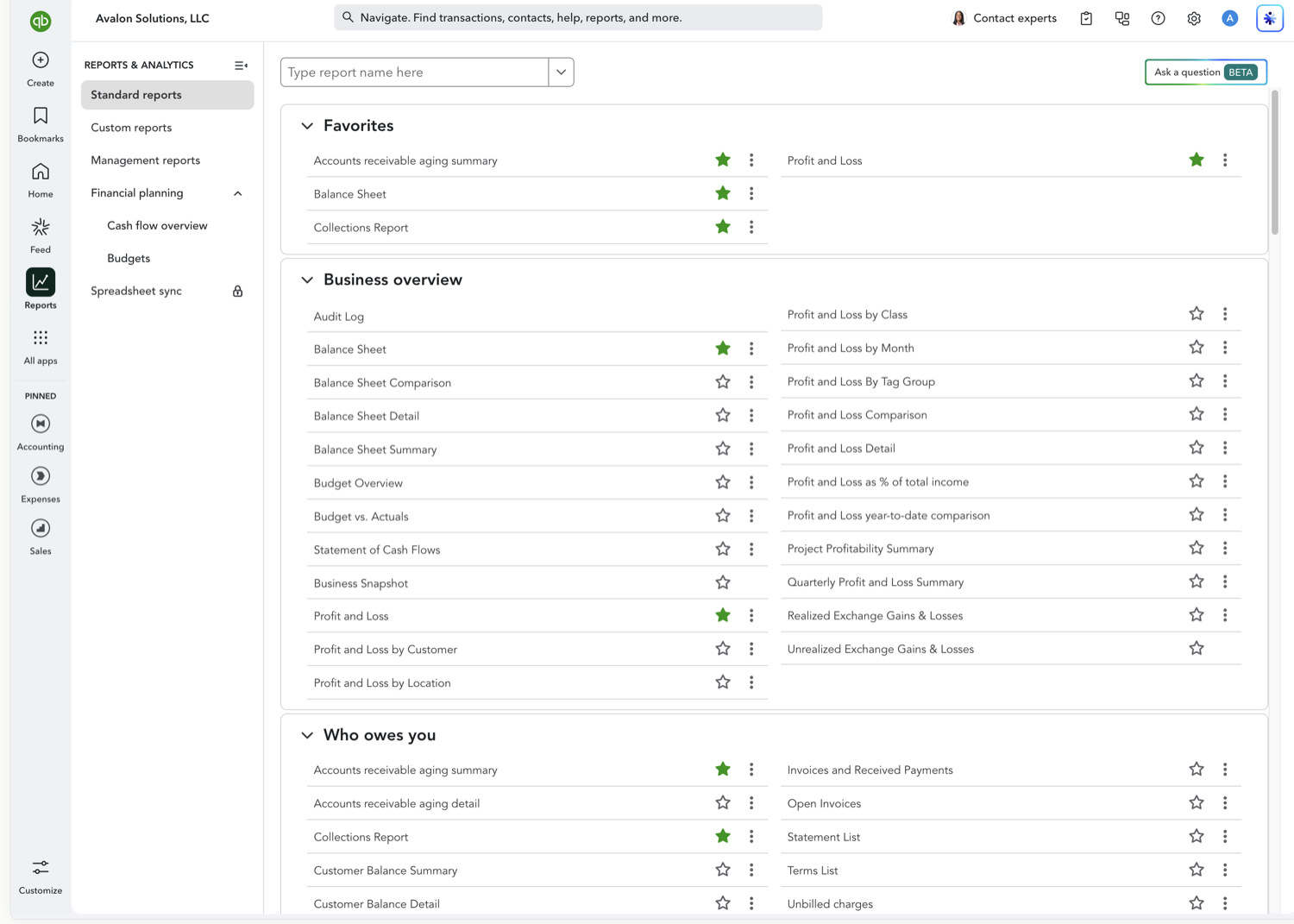Open Statement List report
Screen dimensions: 1294x924
(x=824, y=837)
